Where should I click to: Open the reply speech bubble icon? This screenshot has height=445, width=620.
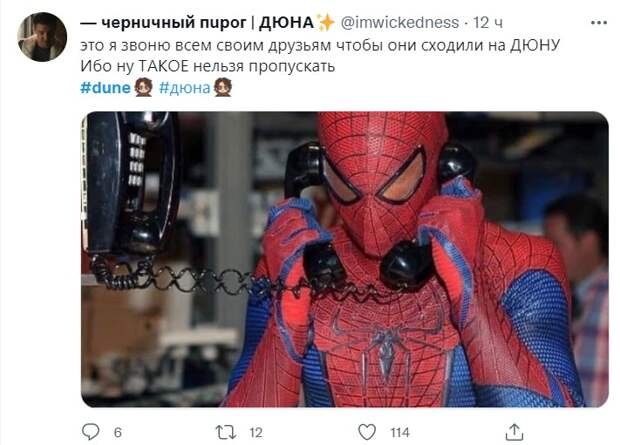[90, 432]
